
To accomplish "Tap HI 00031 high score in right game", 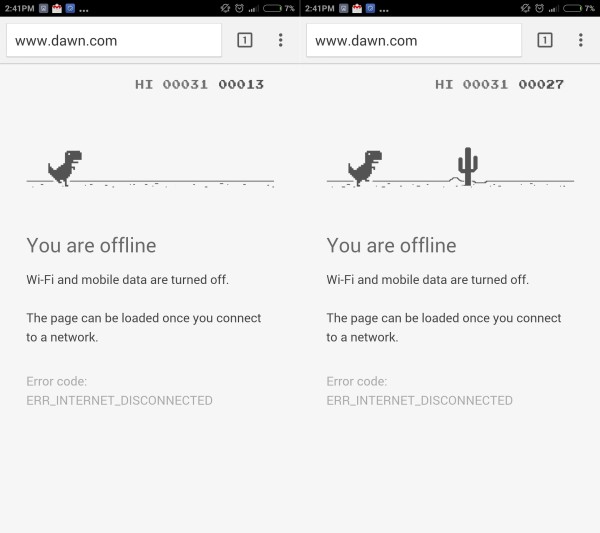I will click(x=471, y=84).
